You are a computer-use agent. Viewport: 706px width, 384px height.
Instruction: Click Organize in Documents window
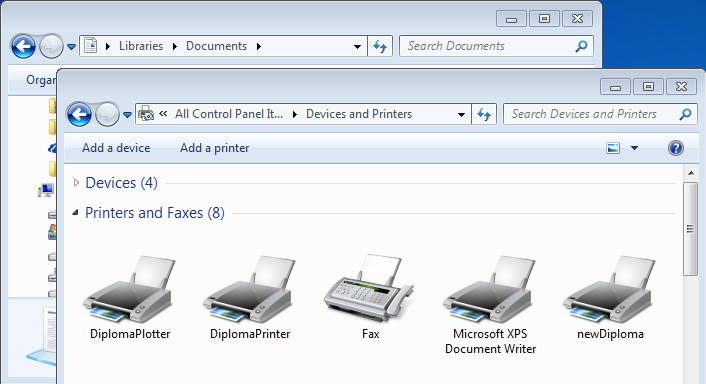(x=41, y=80)
